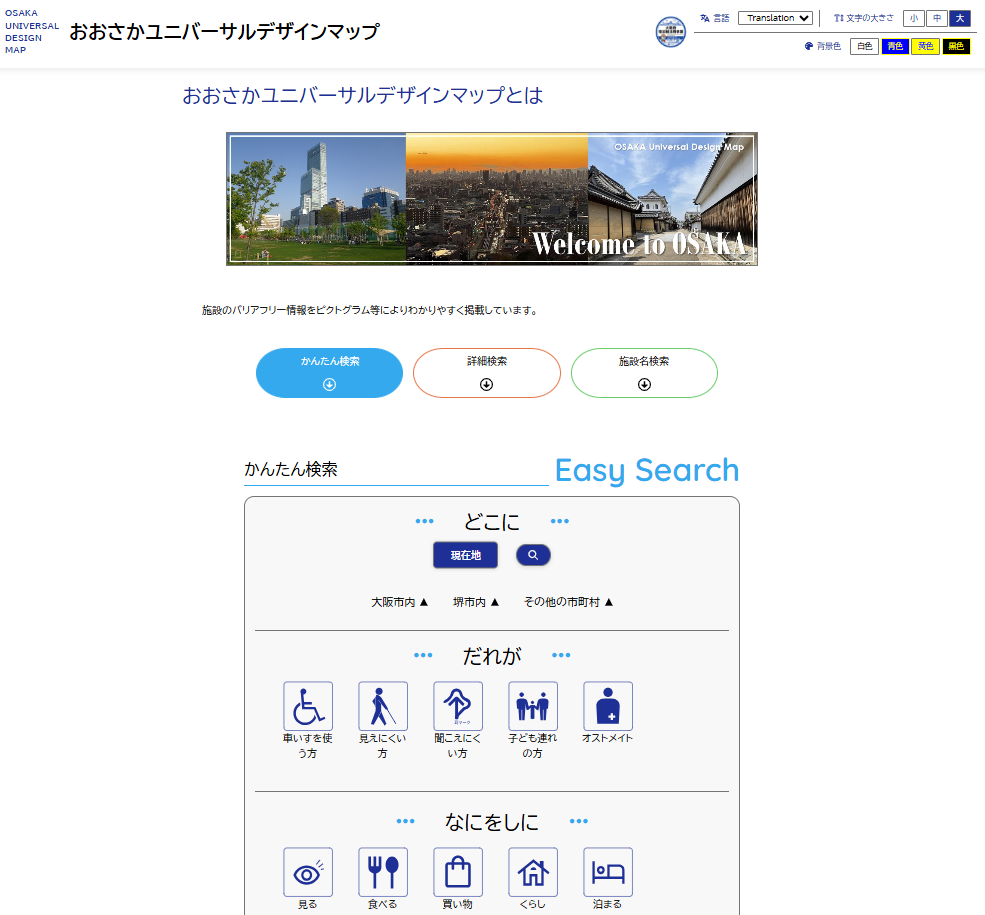Choose the bed lodging icon 泊まる
985x915 pixels.
tap(607, 872)
